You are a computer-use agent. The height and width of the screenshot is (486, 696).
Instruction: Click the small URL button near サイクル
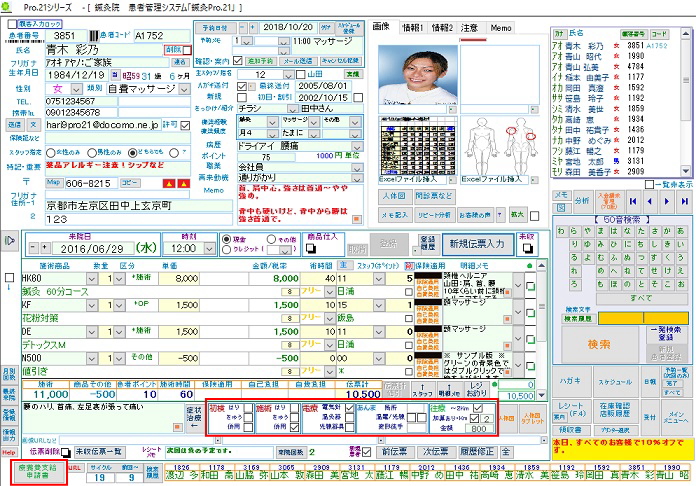coord(75,467)
